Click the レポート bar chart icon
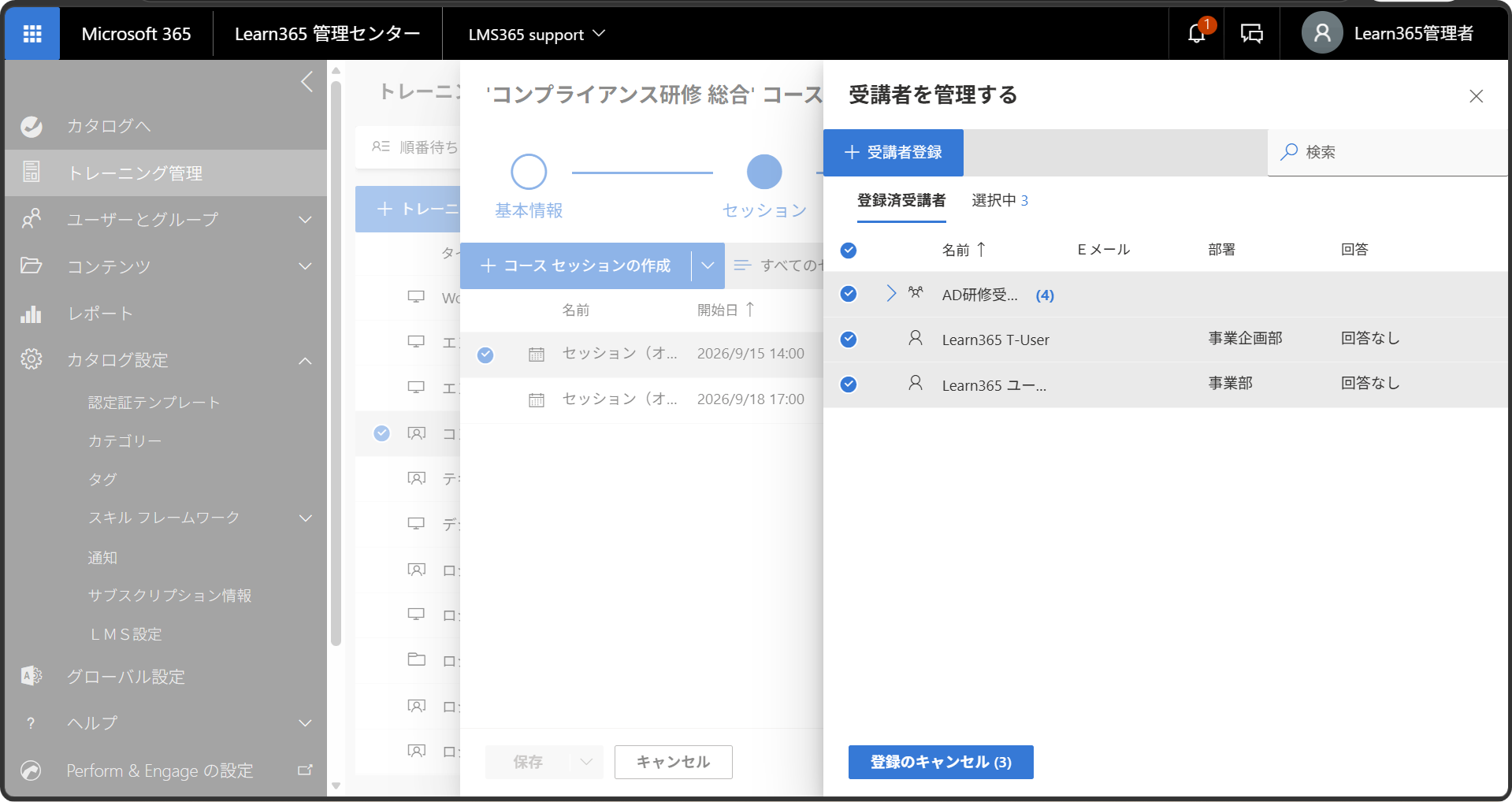This screenshot has height=802, width=1512. tap(32, 314)
